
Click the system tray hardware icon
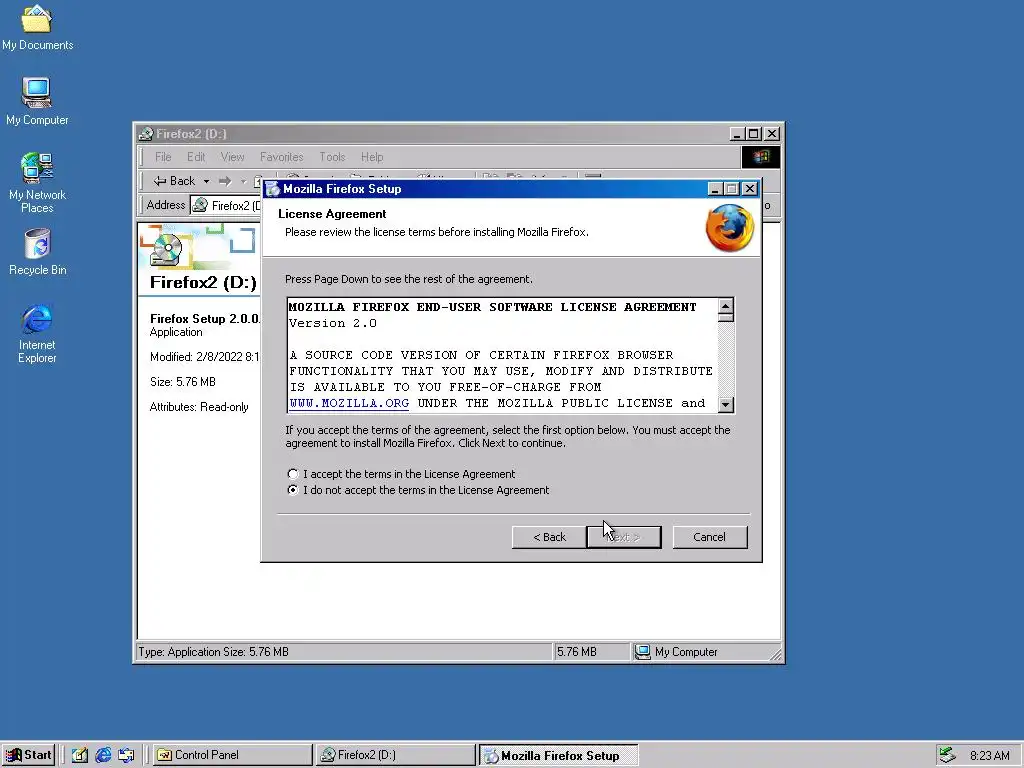(x=946, y=755)
